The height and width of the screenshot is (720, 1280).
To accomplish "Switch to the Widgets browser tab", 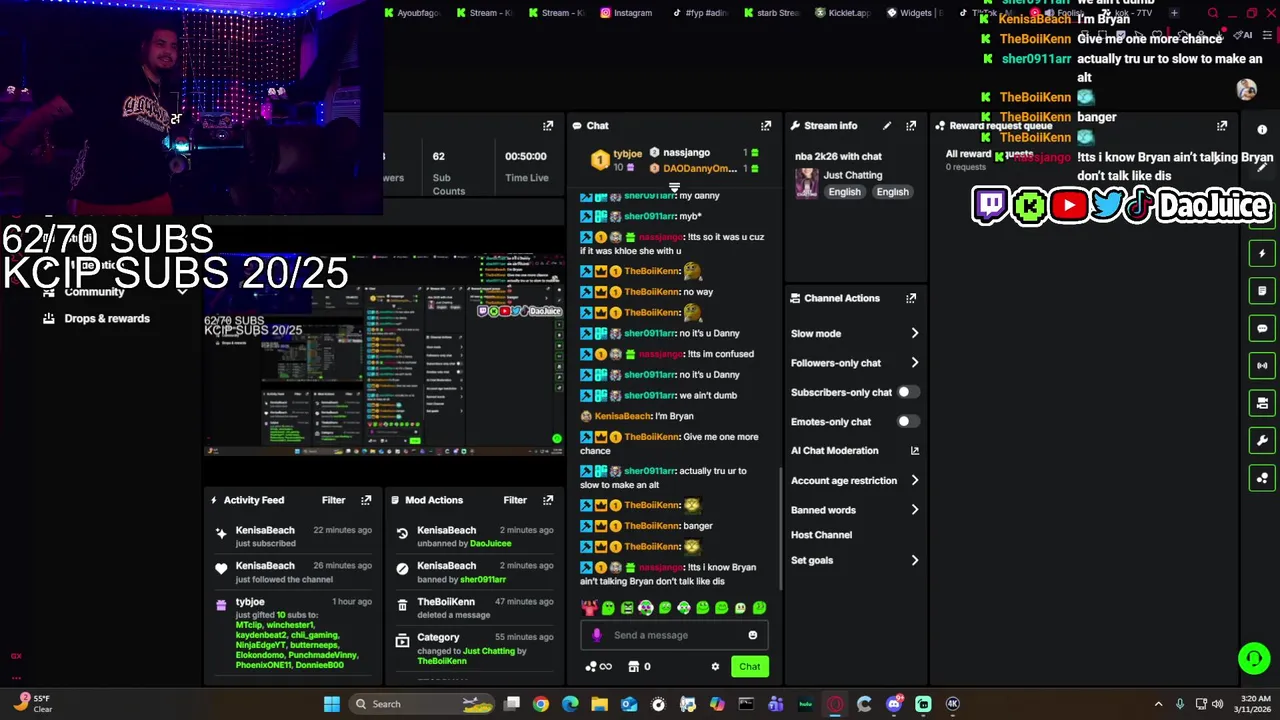I will coord(914,13).
